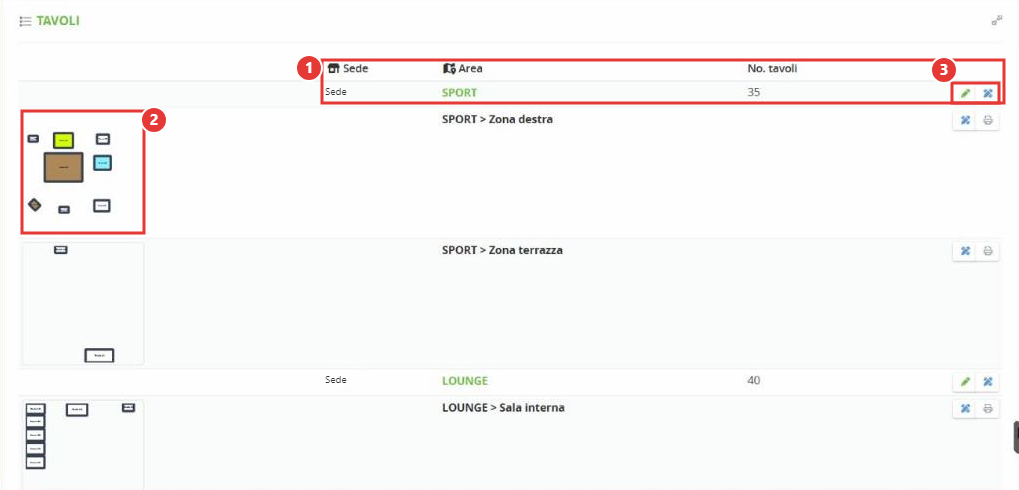Print the SPORT > Zona destra layout
The height and width of the screenshot is (490, 1019).
coord(988,120)
